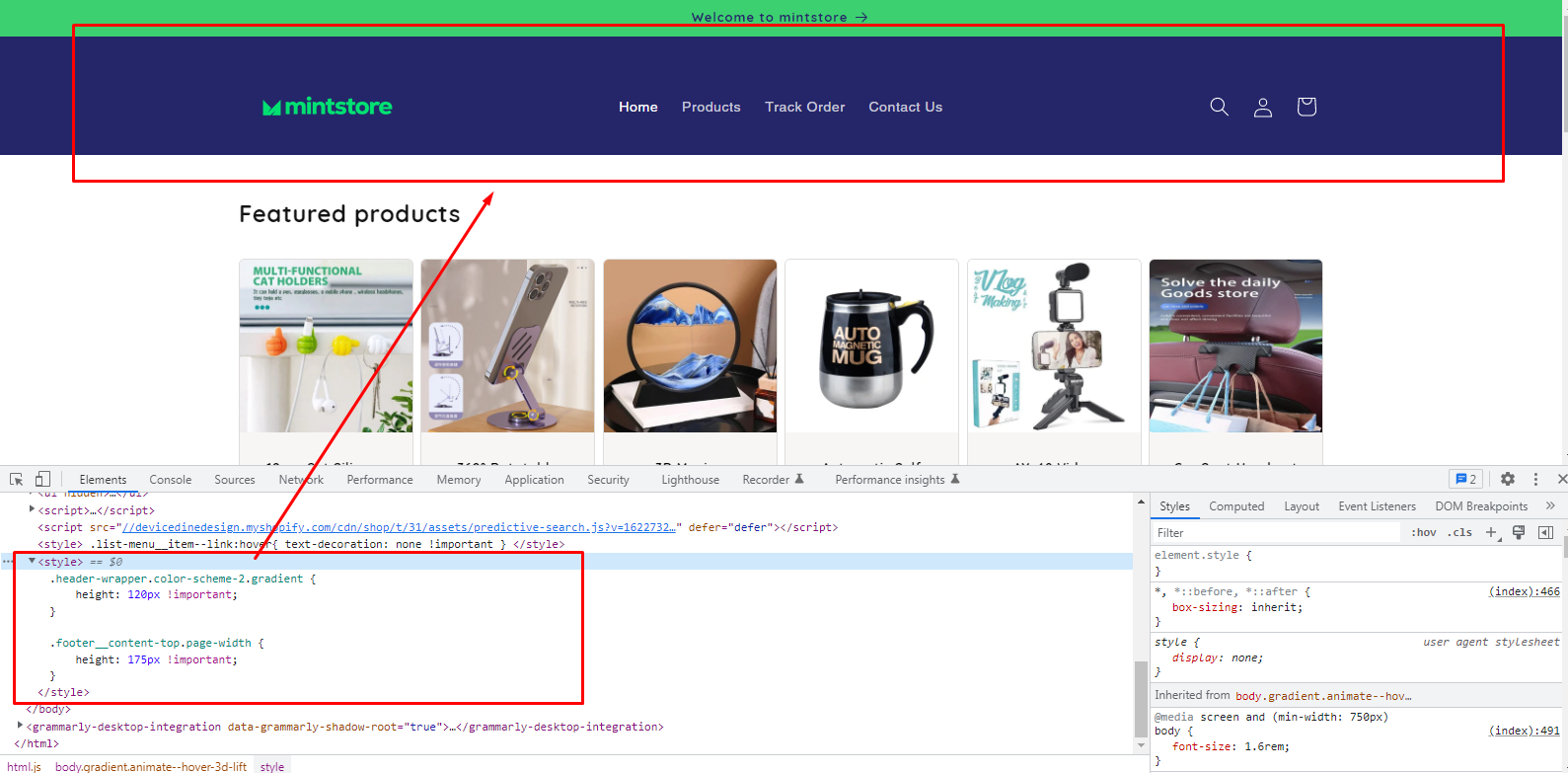
Task: Open the DevTools settings gear
Action: [x=1508, y=479]
